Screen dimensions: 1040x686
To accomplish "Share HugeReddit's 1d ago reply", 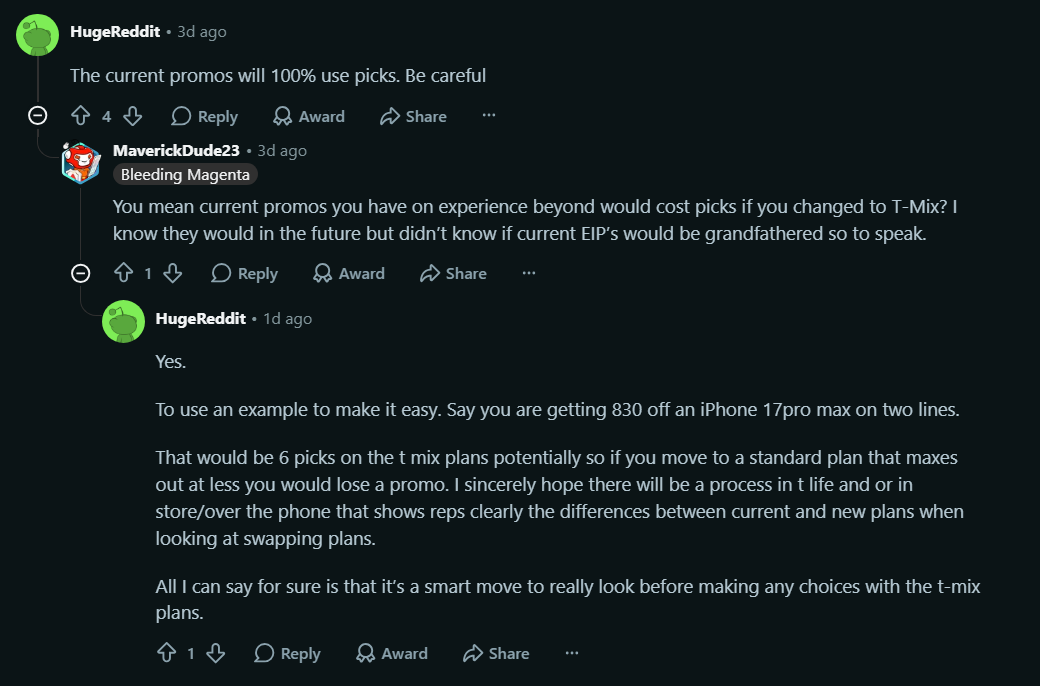I will coord(496,653).
